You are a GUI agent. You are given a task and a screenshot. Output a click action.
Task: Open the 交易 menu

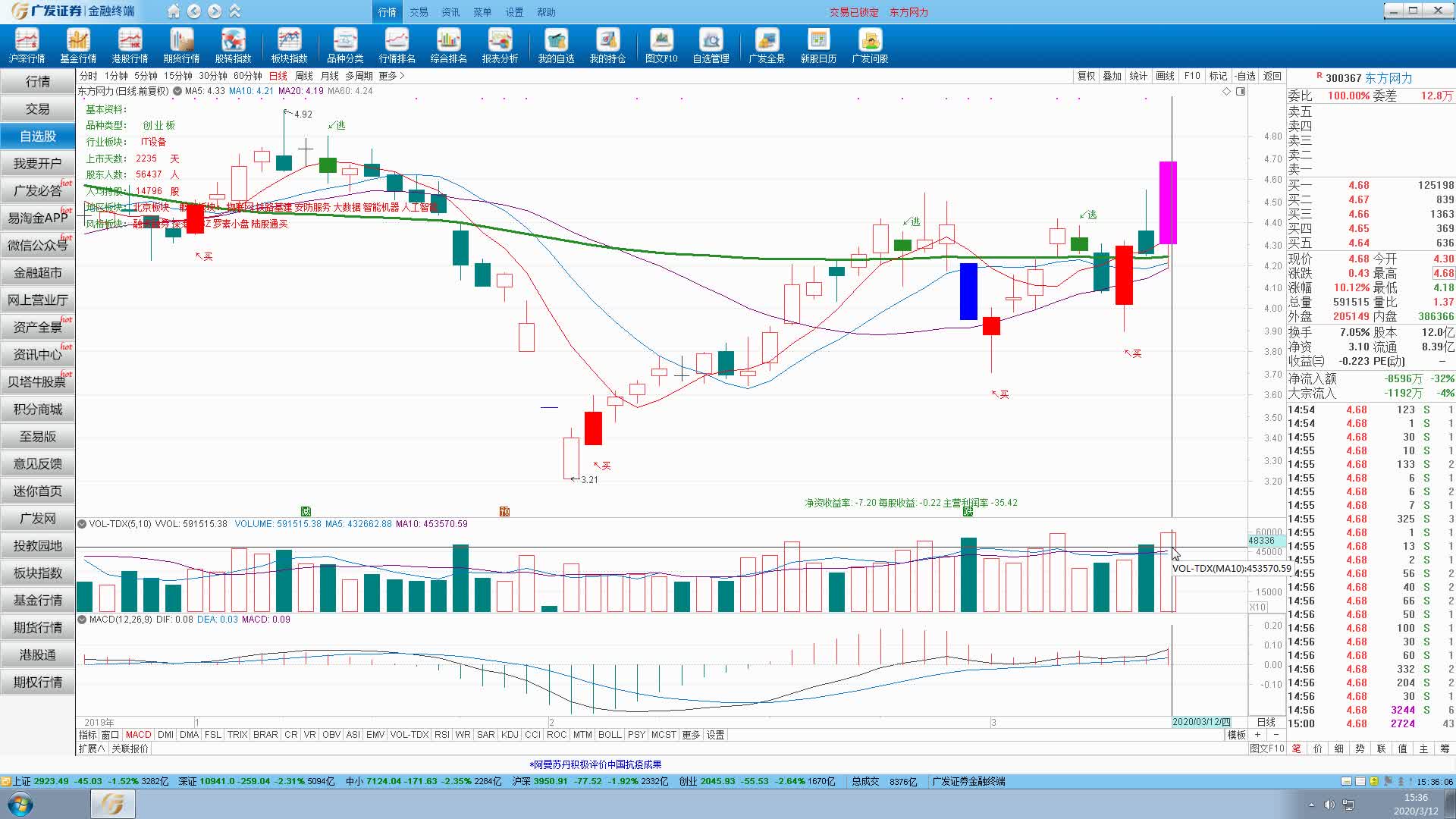coord(419,12)
